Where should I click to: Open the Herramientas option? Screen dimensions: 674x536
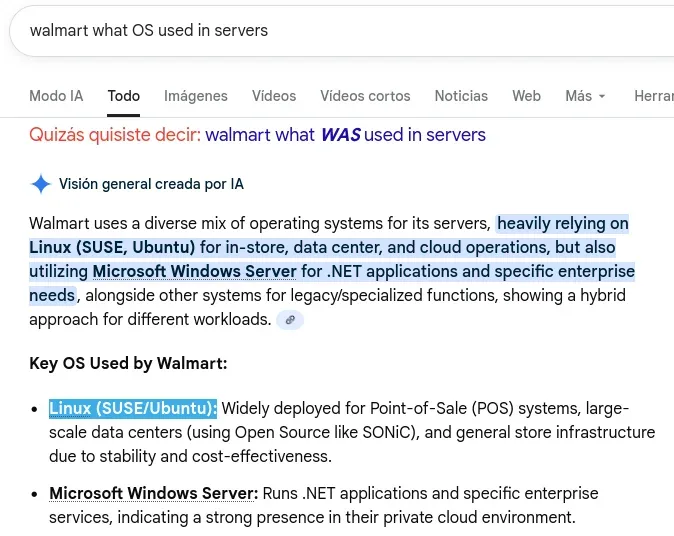(654, 96)
